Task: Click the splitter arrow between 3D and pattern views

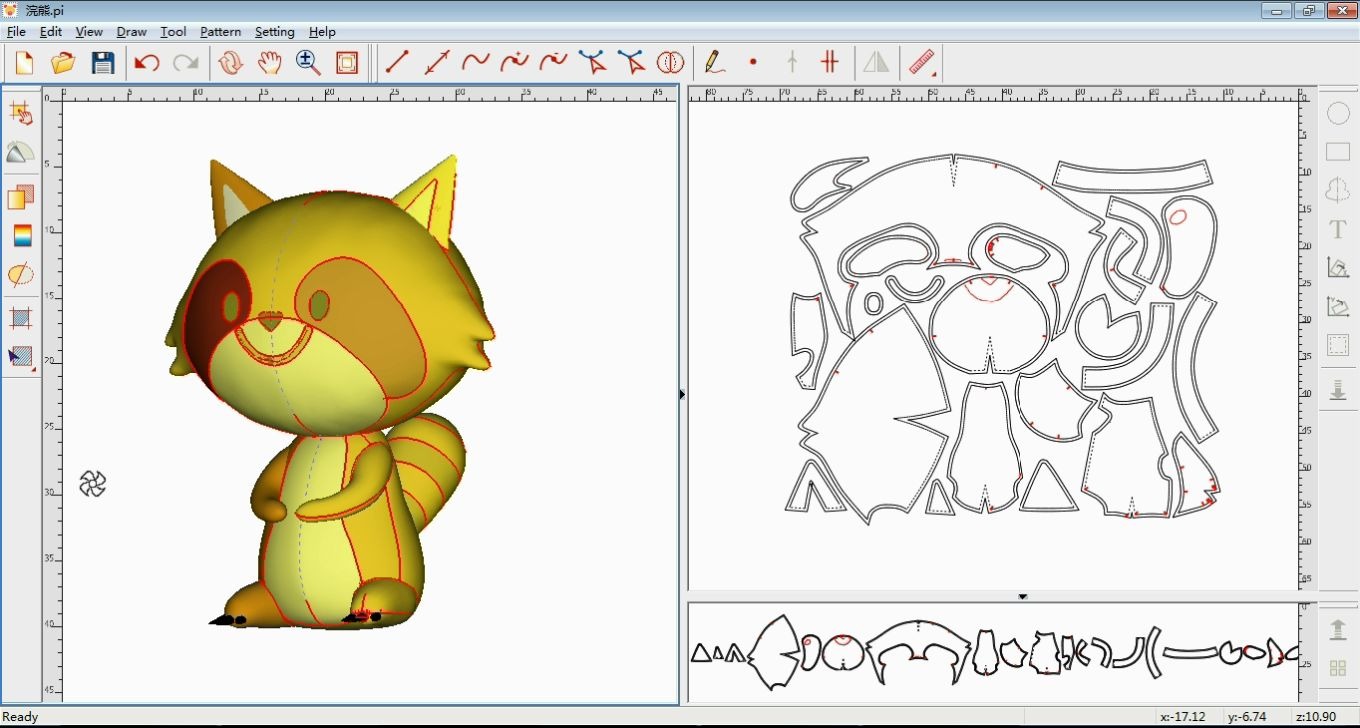Action: pos(683,395)
